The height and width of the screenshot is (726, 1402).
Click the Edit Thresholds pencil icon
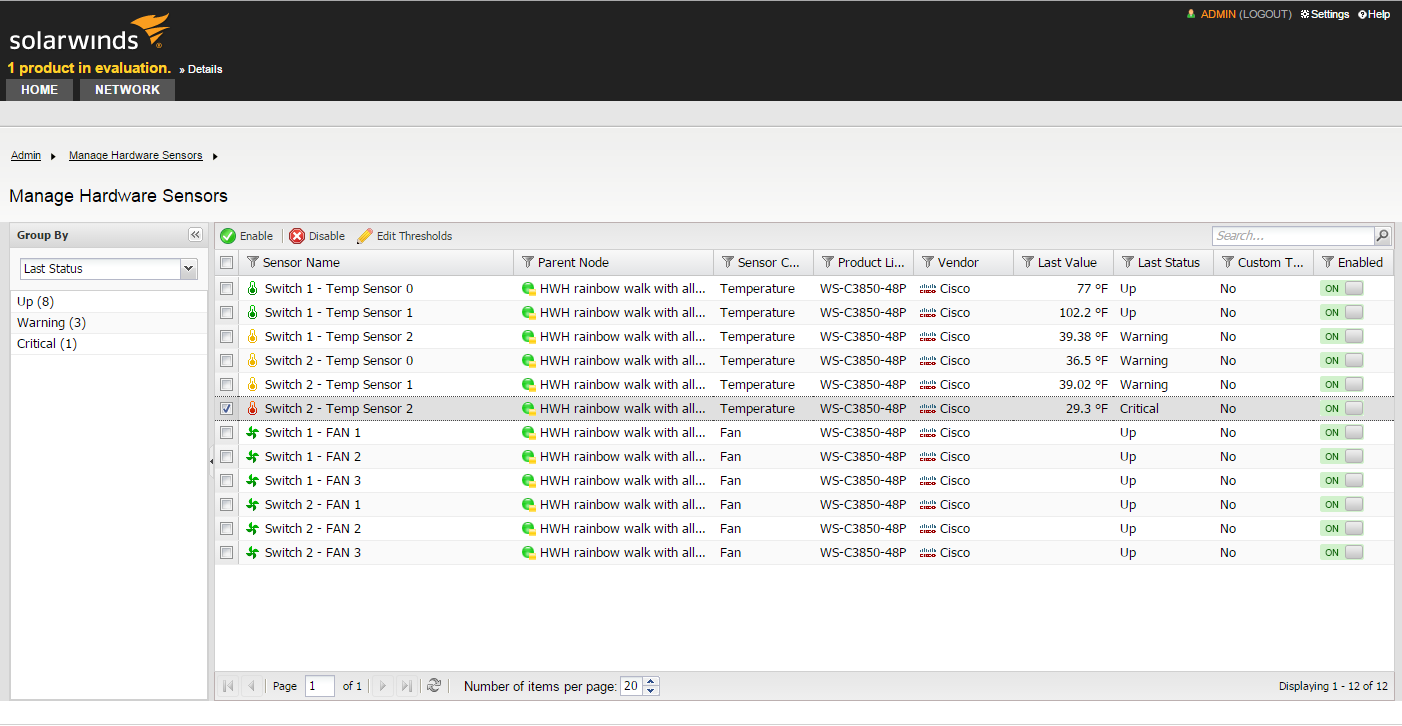point(365,236)
